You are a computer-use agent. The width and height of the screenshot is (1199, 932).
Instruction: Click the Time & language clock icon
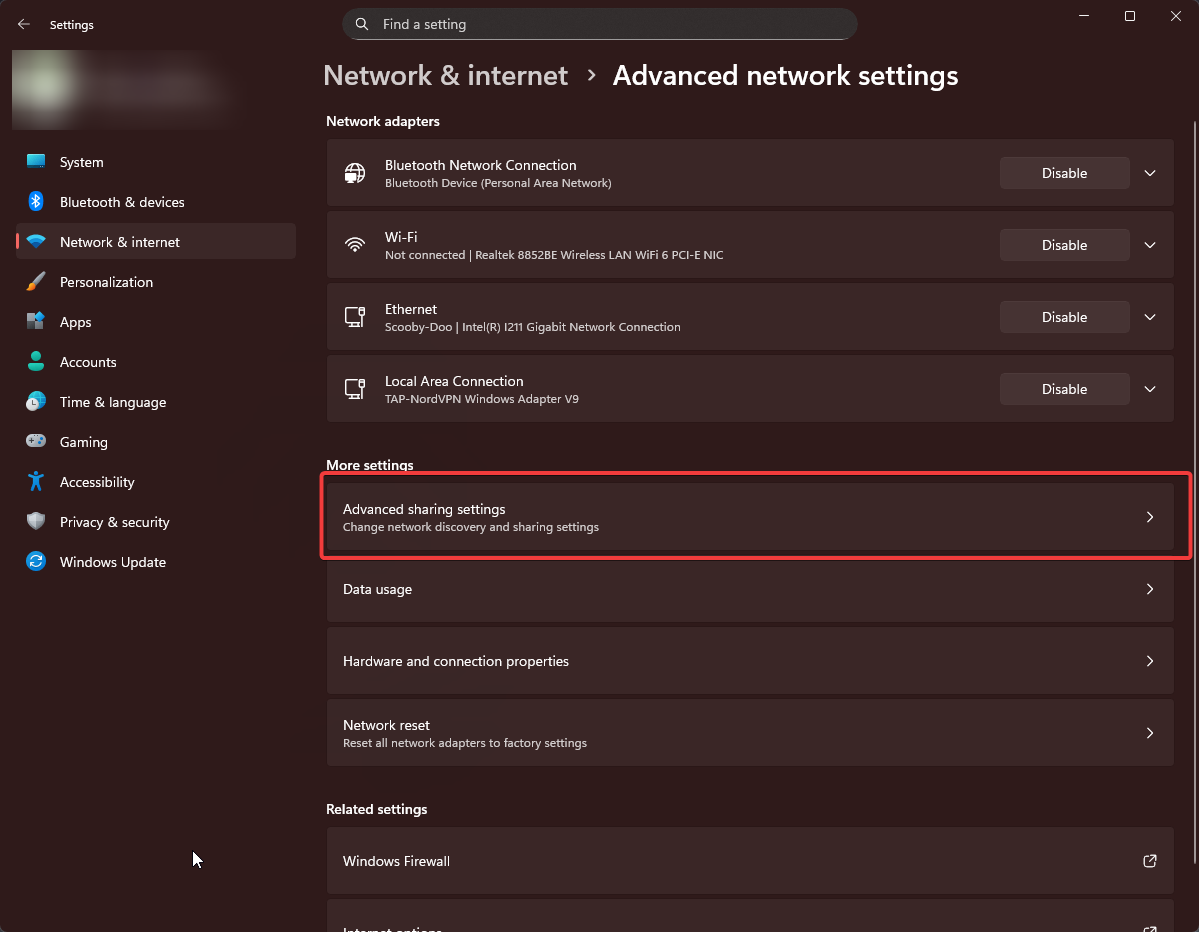point(36,401)
